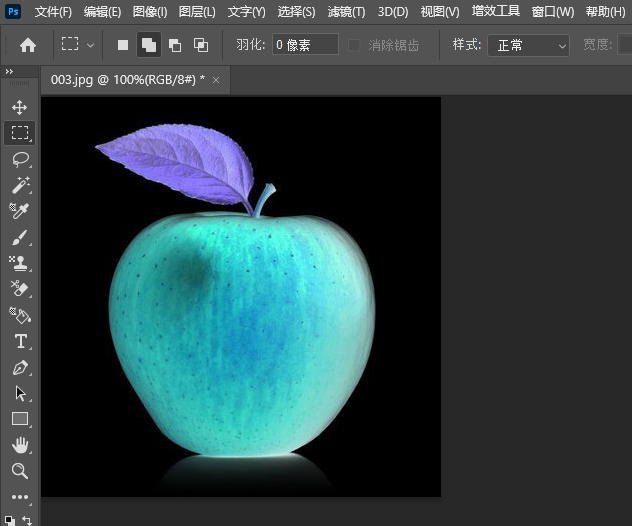Click the Style (样式) label
632x526 pixels.
(467, 44)
